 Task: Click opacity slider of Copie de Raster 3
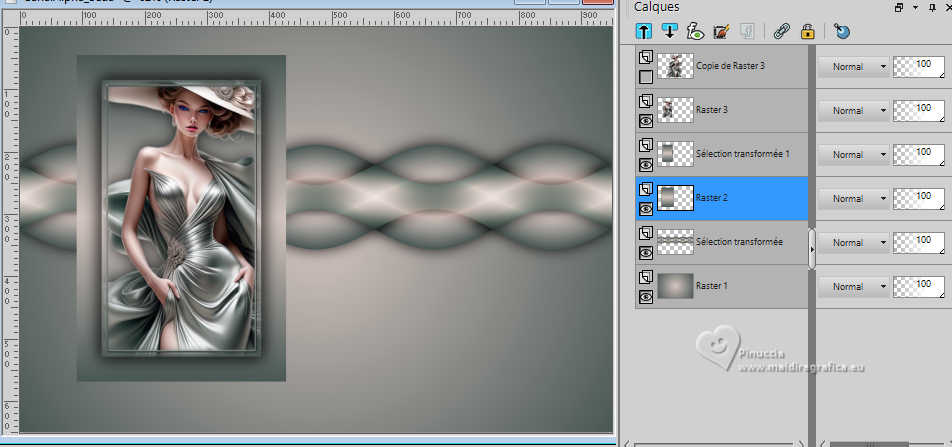[919, 67]
